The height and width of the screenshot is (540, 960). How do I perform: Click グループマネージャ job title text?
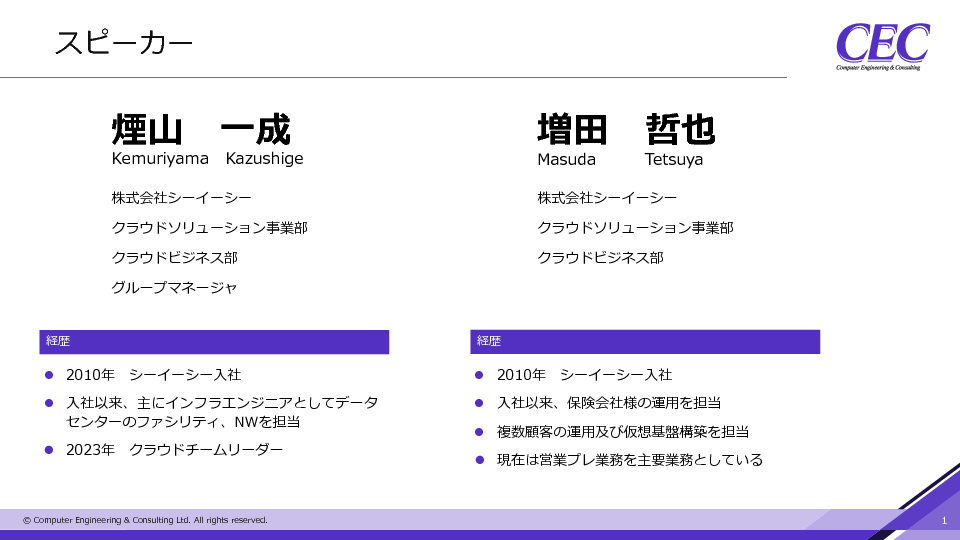point(175,288)
